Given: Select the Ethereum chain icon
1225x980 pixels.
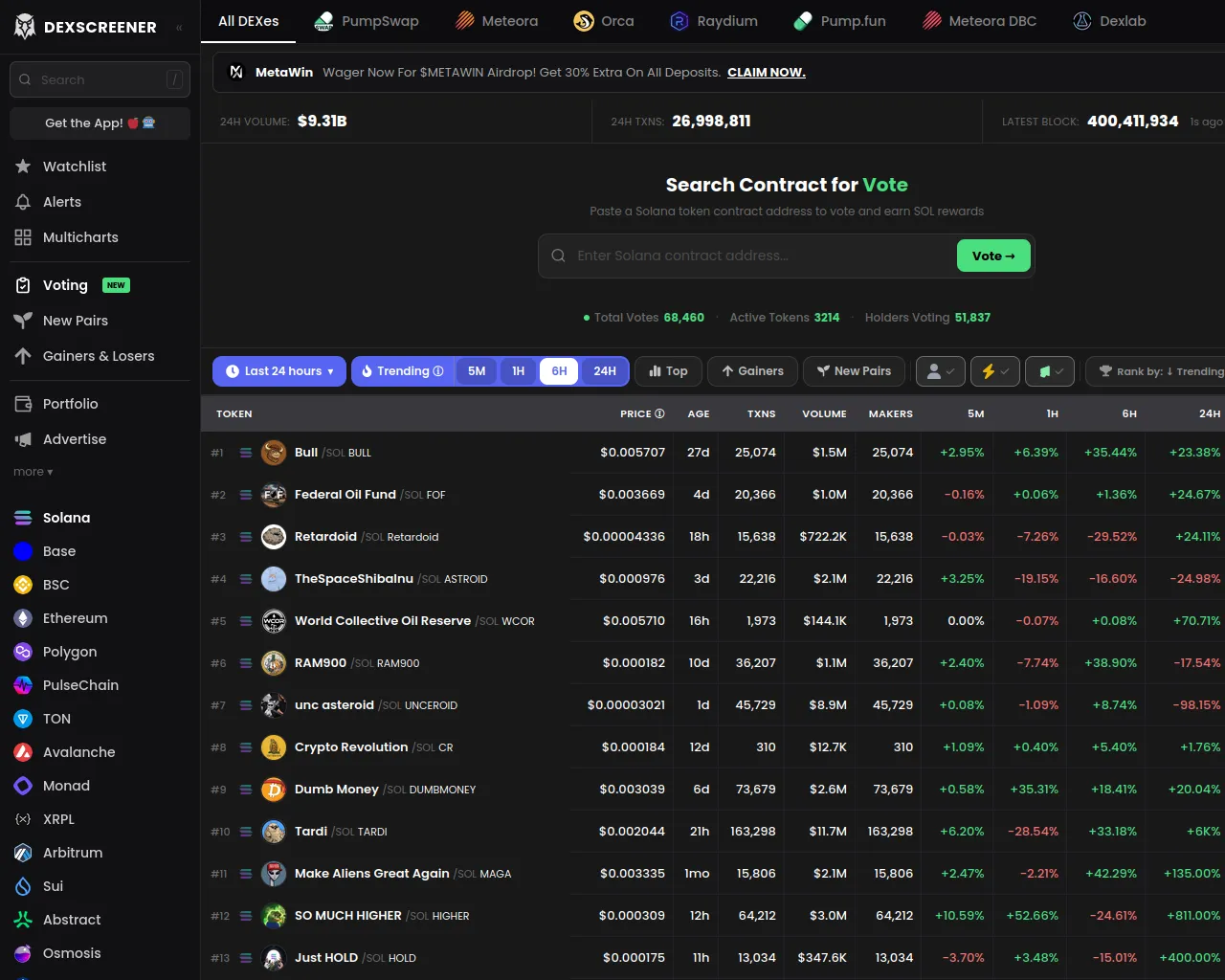Looking at the screenshot, I should point(23,618).
